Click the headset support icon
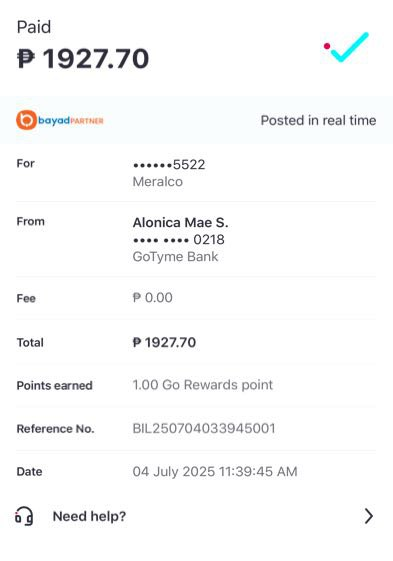 (x=24, y=516)
